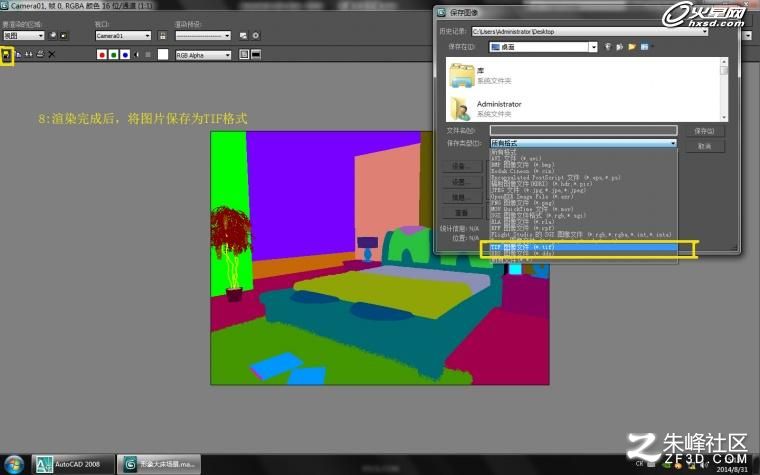
Task: Click the Clone Rendered Frame Window icon
Action: [x=29, y=55]
